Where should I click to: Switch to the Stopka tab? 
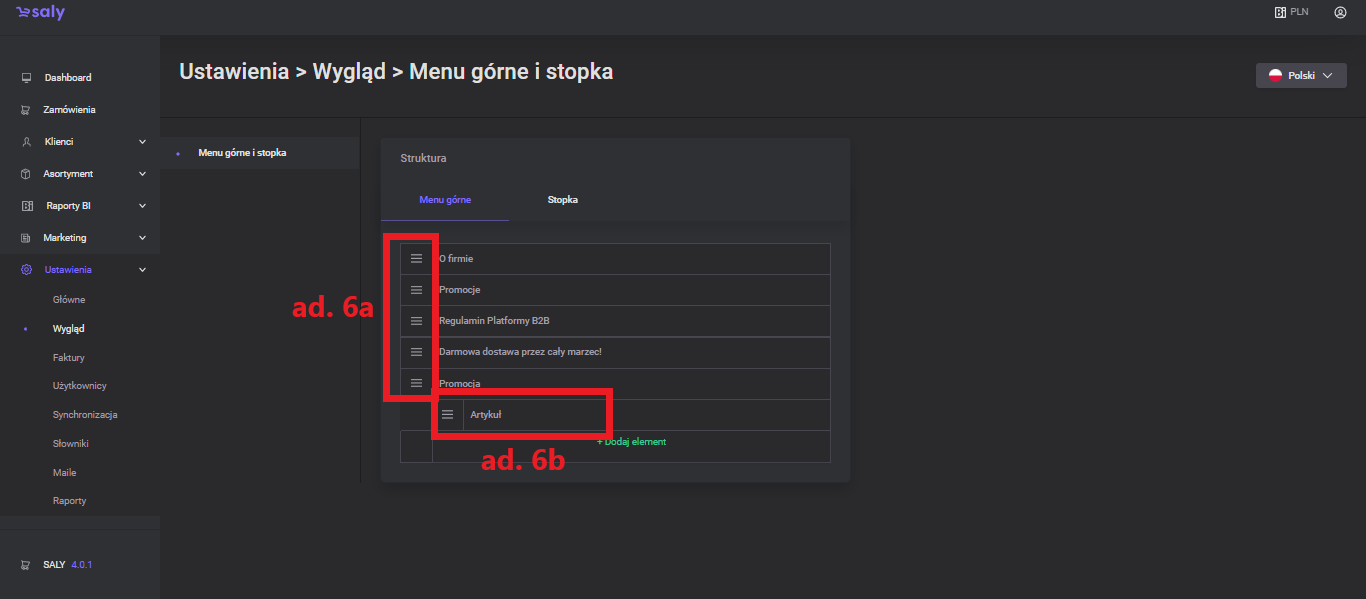[x=562, y=200]
